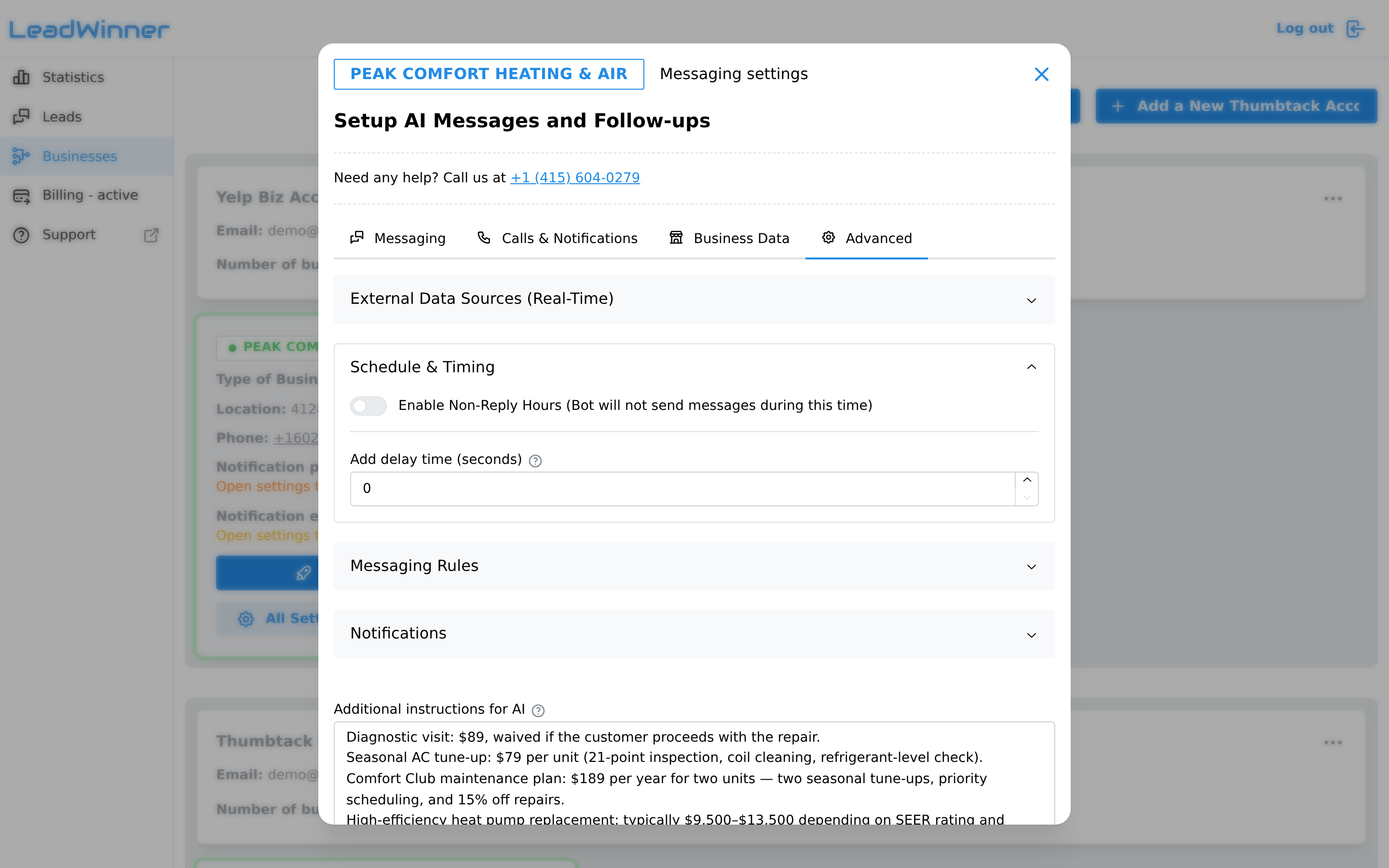Click the Schedule & Timing heading text
This screenshot has width=1389, height=868.
tap(422, 367)
